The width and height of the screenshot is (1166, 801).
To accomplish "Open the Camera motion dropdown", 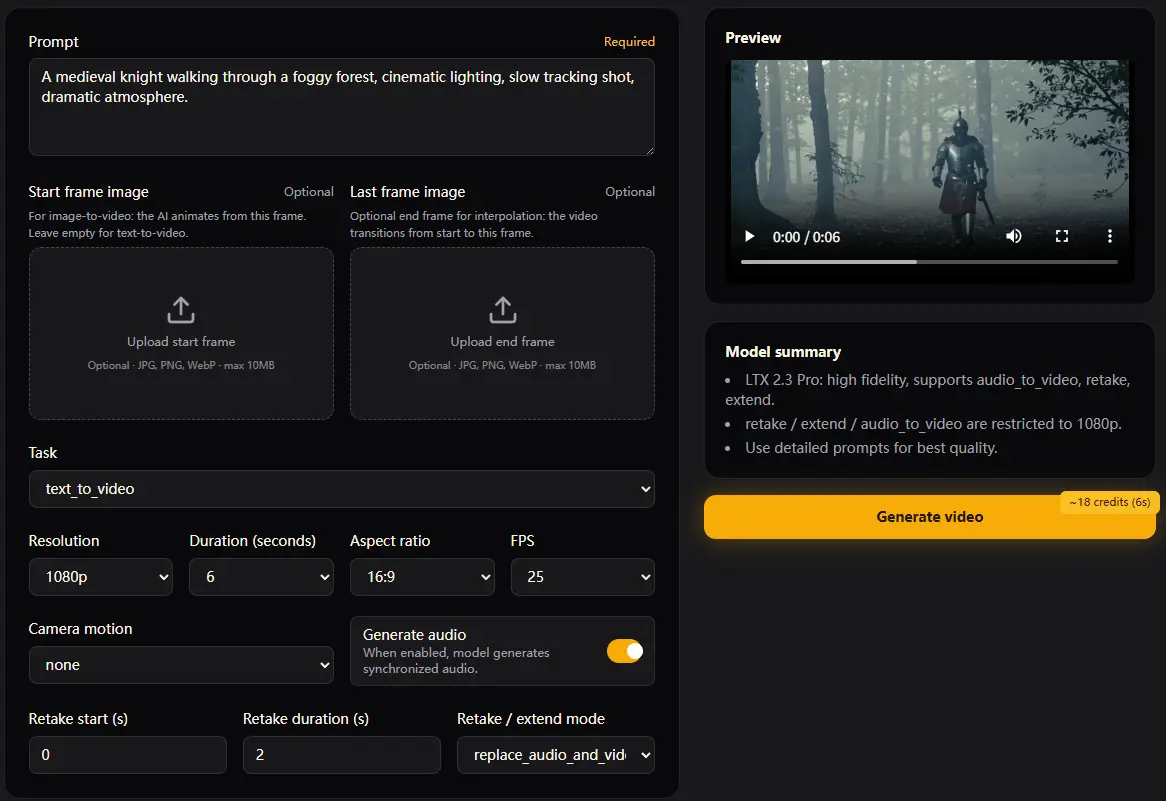I will coord(181,664).
